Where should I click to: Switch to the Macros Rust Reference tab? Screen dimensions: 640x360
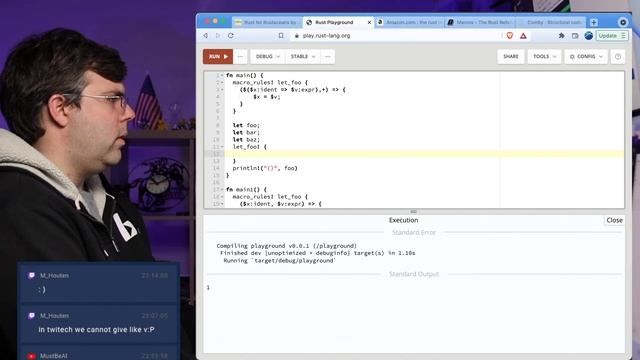point(480,22)
